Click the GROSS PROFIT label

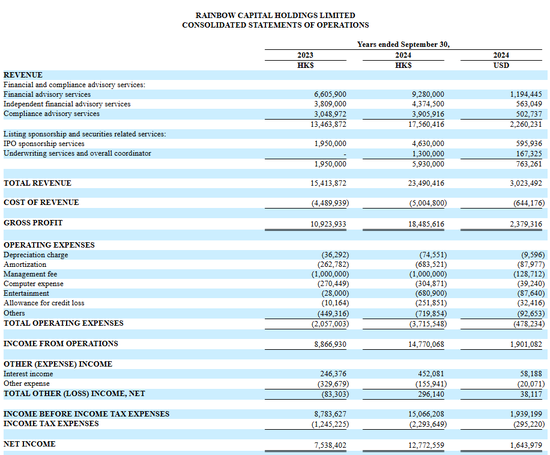tap(33, 223)
